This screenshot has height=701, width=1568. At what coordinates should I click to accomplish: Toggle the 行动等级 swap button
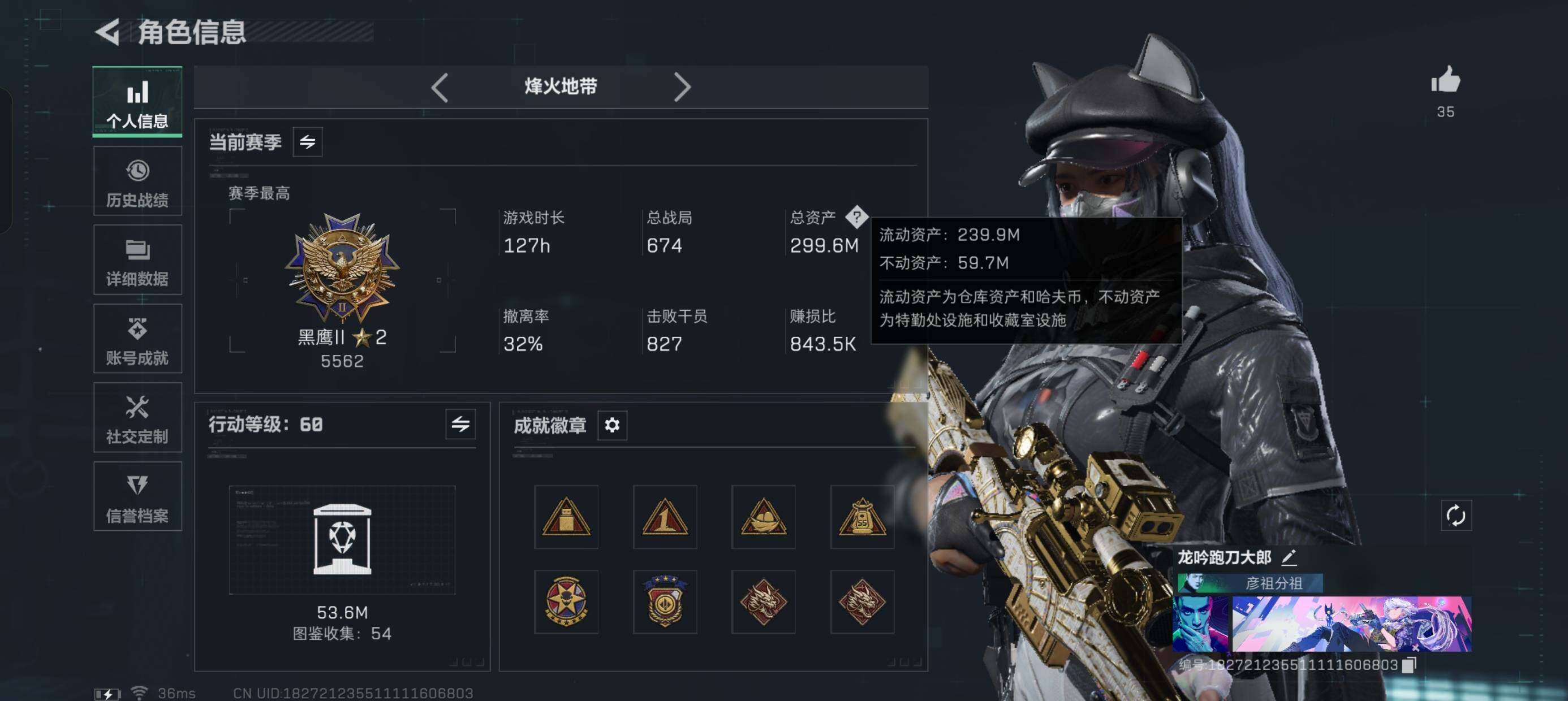point(460,424)
